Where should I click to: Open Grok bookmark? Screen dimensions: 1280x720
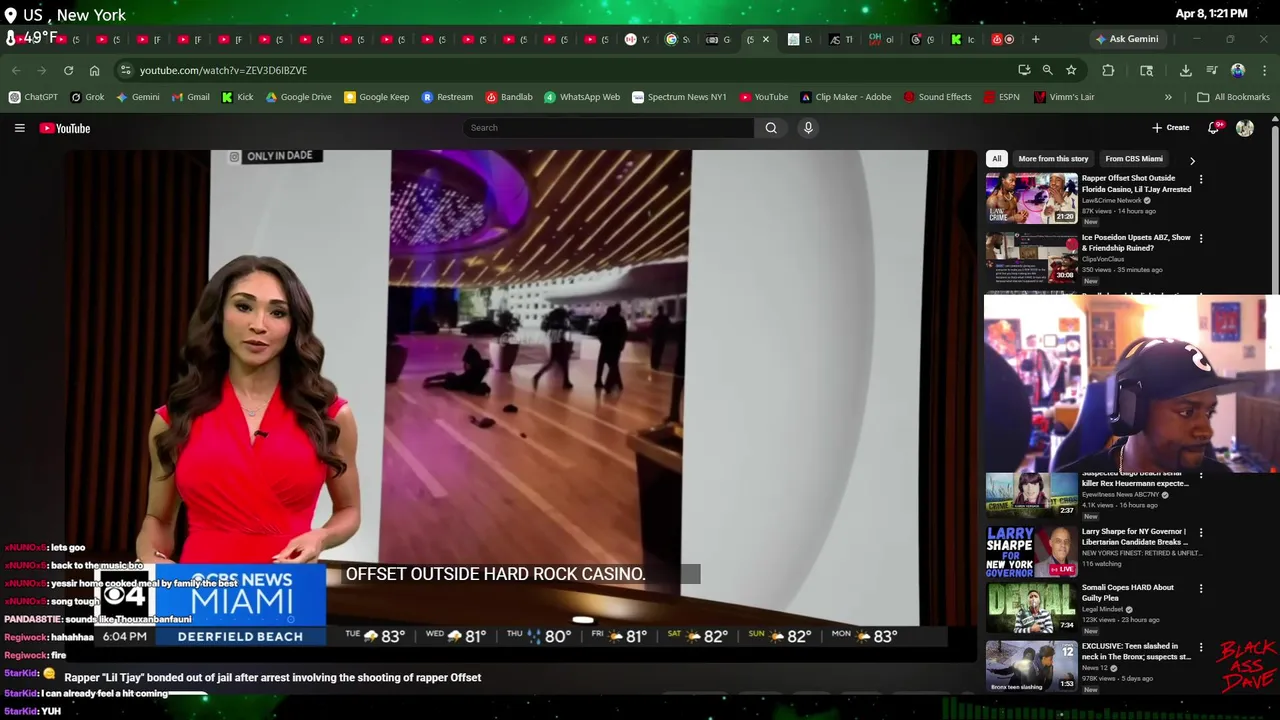87,97
